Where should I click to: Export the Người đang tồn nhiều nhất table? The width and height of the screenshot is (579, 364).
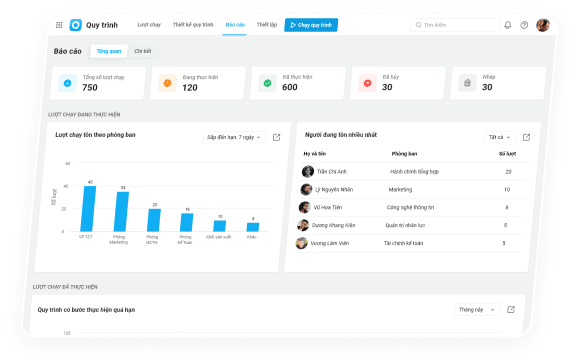[x=526, y=137]
